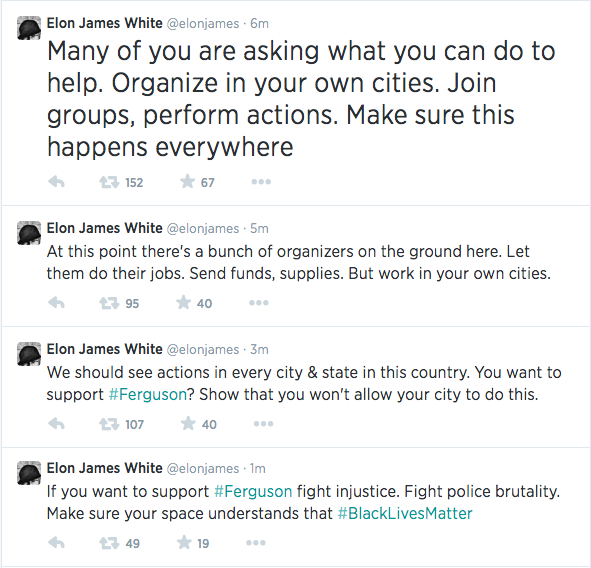Expand more options on the 5m tweet

[259, 303]
